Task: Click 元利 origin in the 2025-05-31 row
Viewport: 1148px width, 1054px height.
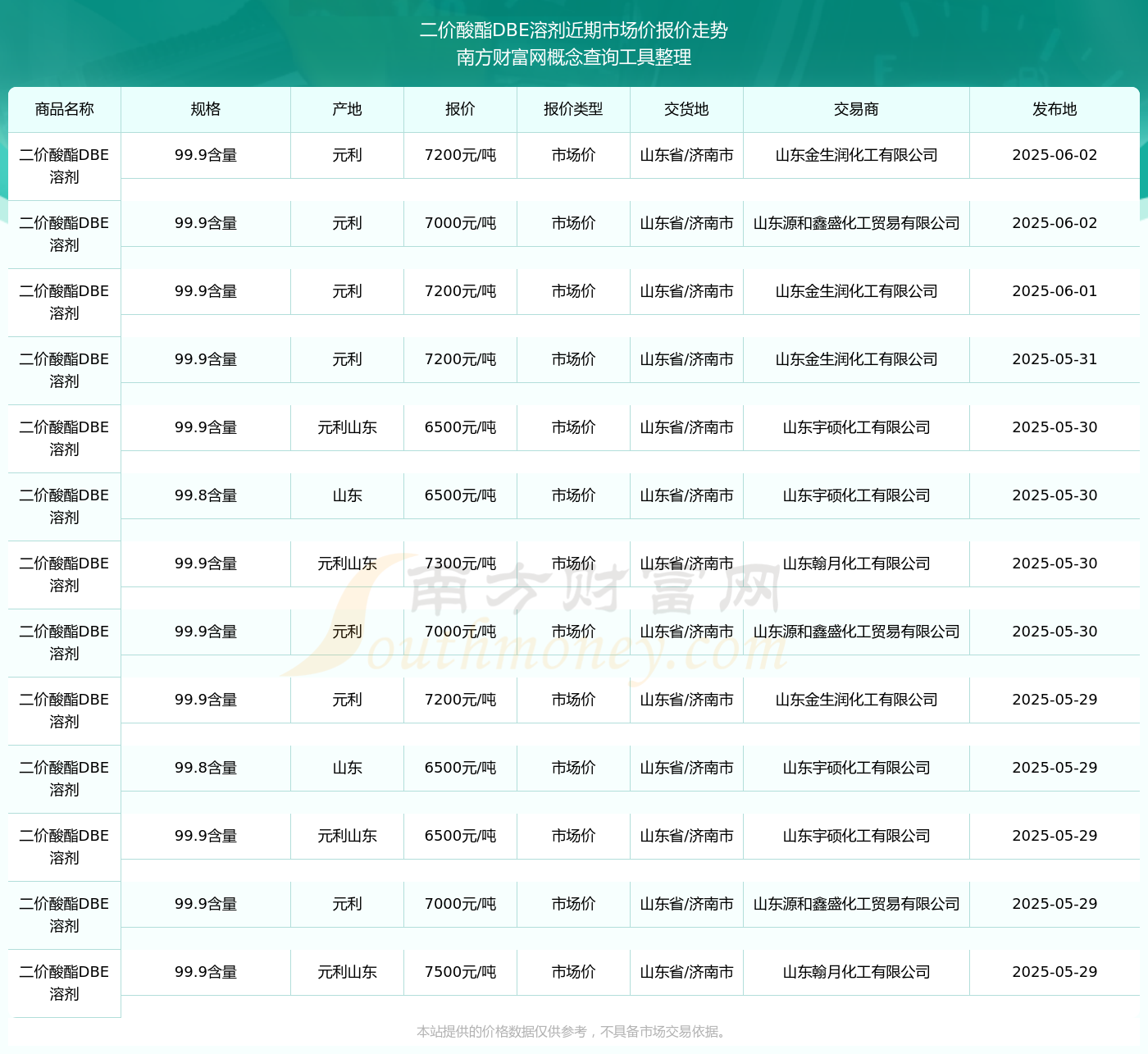Action: coord(347,359)
